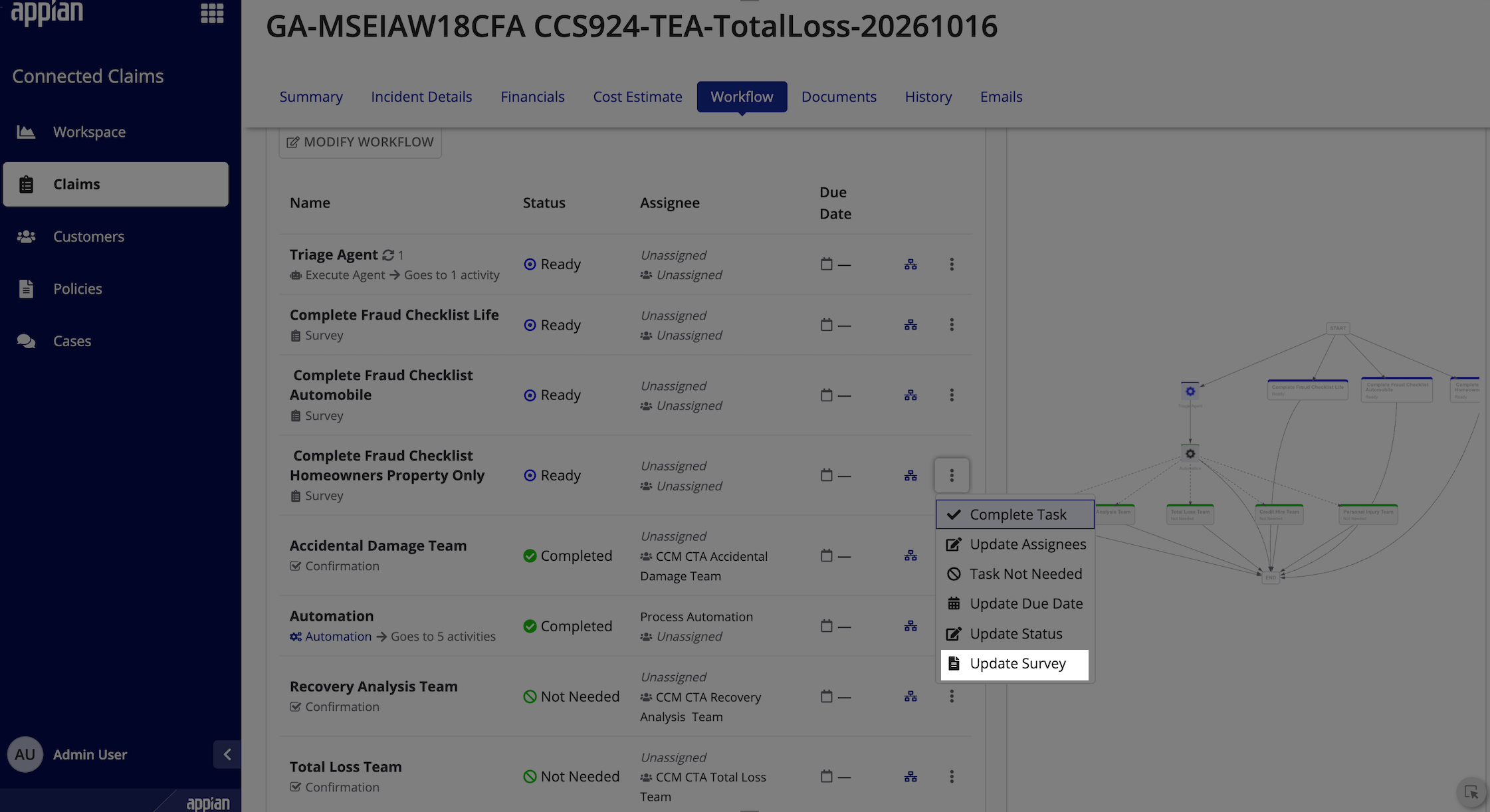
Task: Show Fraud Checklist Life in diagram
Action: coord(910,325)
